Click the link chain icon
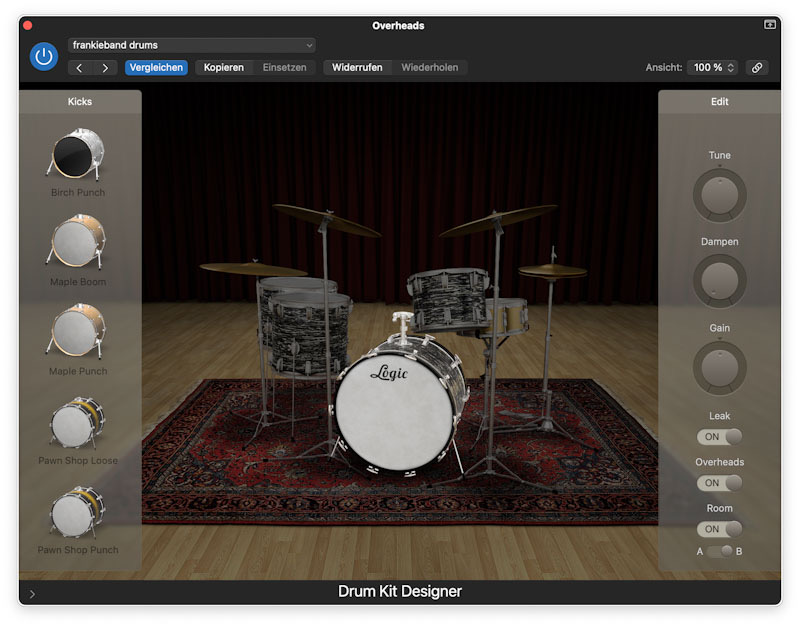800x627 pixels. [x=757, y=67]
